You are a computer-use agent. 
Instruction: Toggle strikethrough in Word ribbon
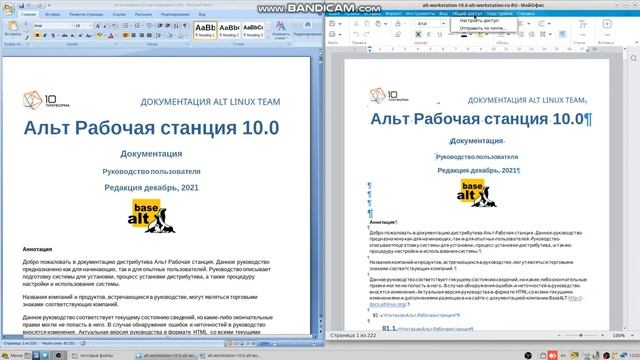click(x=64, y=36)
